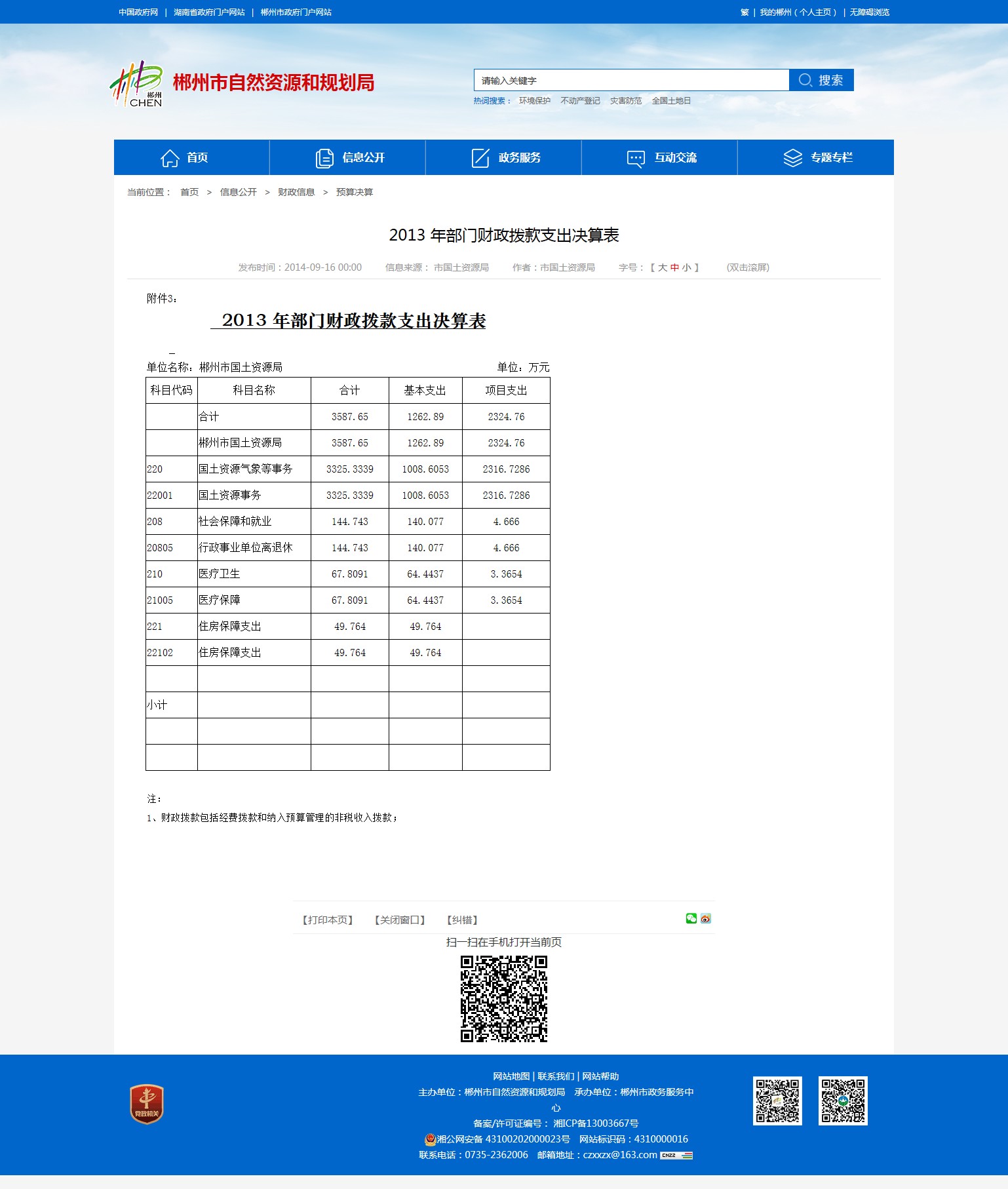Share page via Weibo icon
Image resolution: width=1008 pixels, height=1189 pixels.
click(x=706, y=918)
